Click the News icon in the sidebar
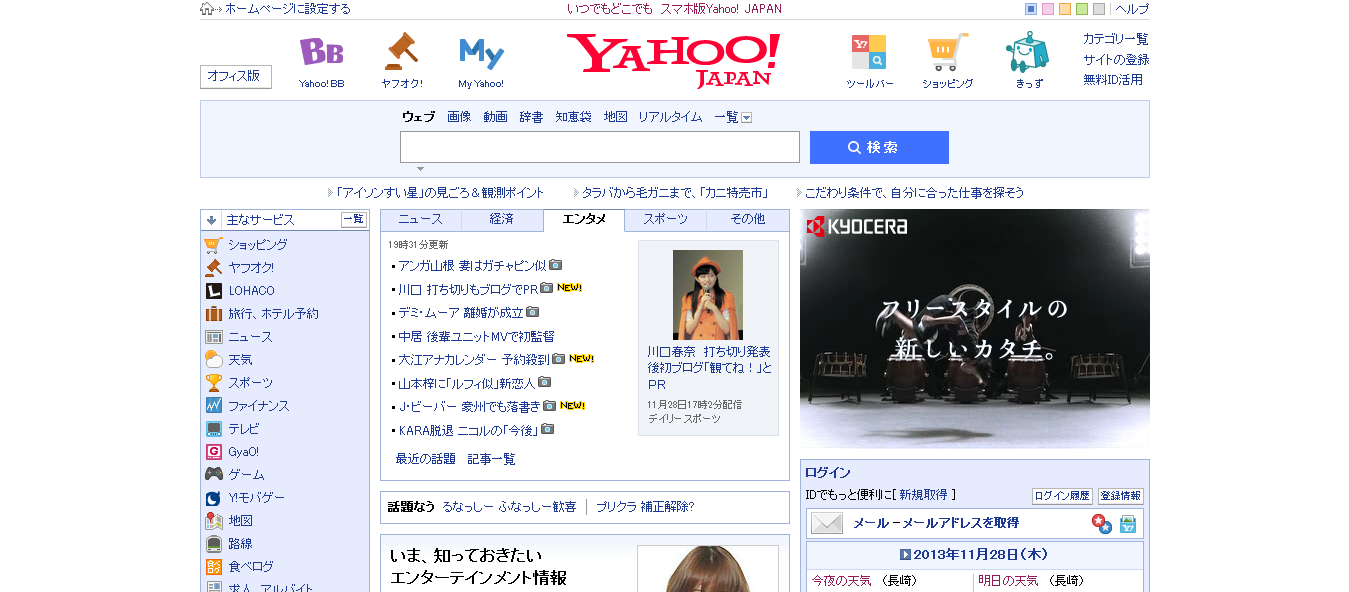Image resolution: width=1349 pixels, height=592 pixels. tap(213, 337)
